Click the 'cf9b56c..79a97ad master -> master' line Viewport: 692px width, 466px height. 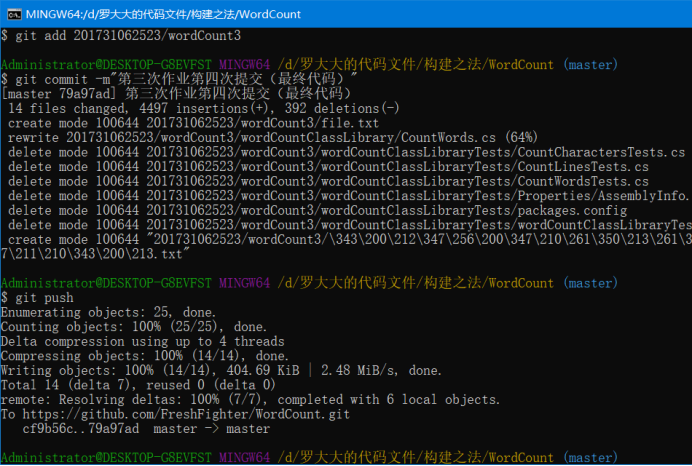pyautogui.click(x=146, y=429)
